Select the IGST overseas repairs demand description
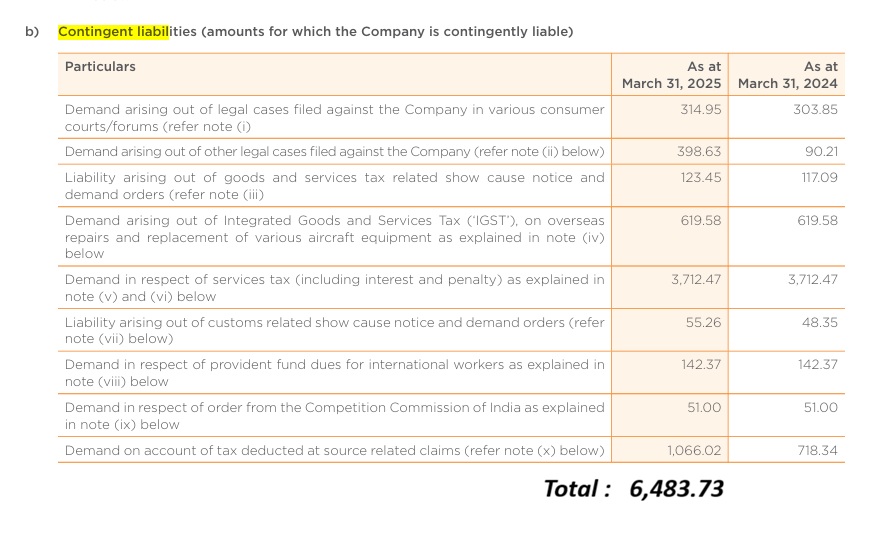Viewport: 877px width, 557px height. pyautogui.click(x=334, y=237)
